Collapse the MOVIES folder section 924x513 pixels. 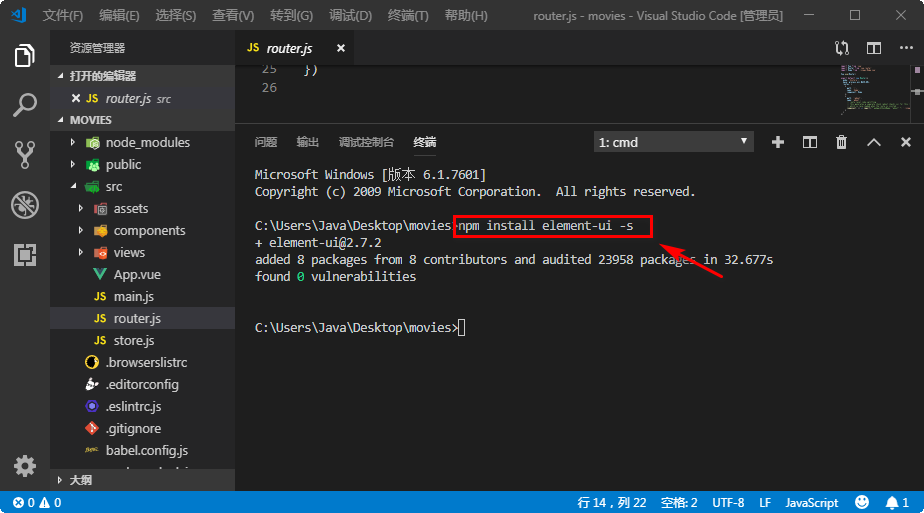click(60, 120)
